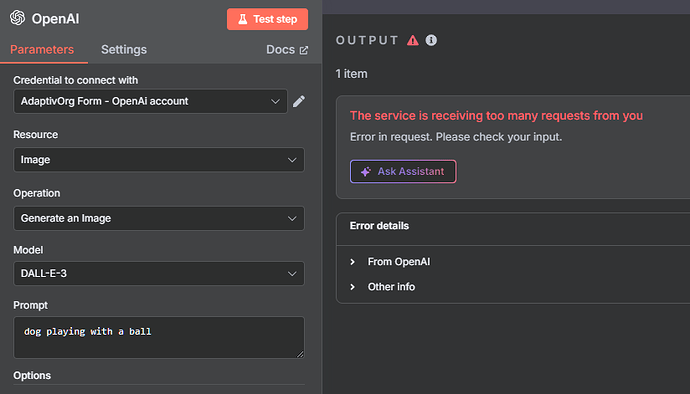The width and height of the screenshot is (690, 394).
Task: Click the flask icon on Test step
Action: [x=242, y=19]
